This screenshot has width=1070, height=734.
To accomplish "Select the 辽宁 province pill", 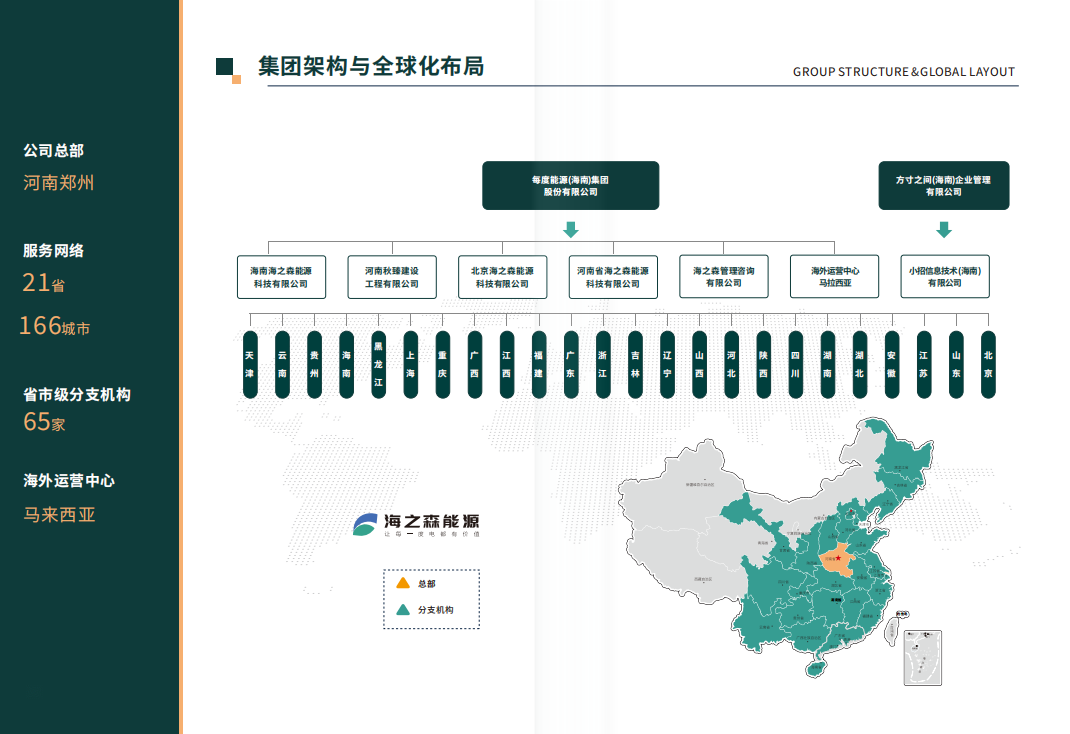I will pos(667,364).
